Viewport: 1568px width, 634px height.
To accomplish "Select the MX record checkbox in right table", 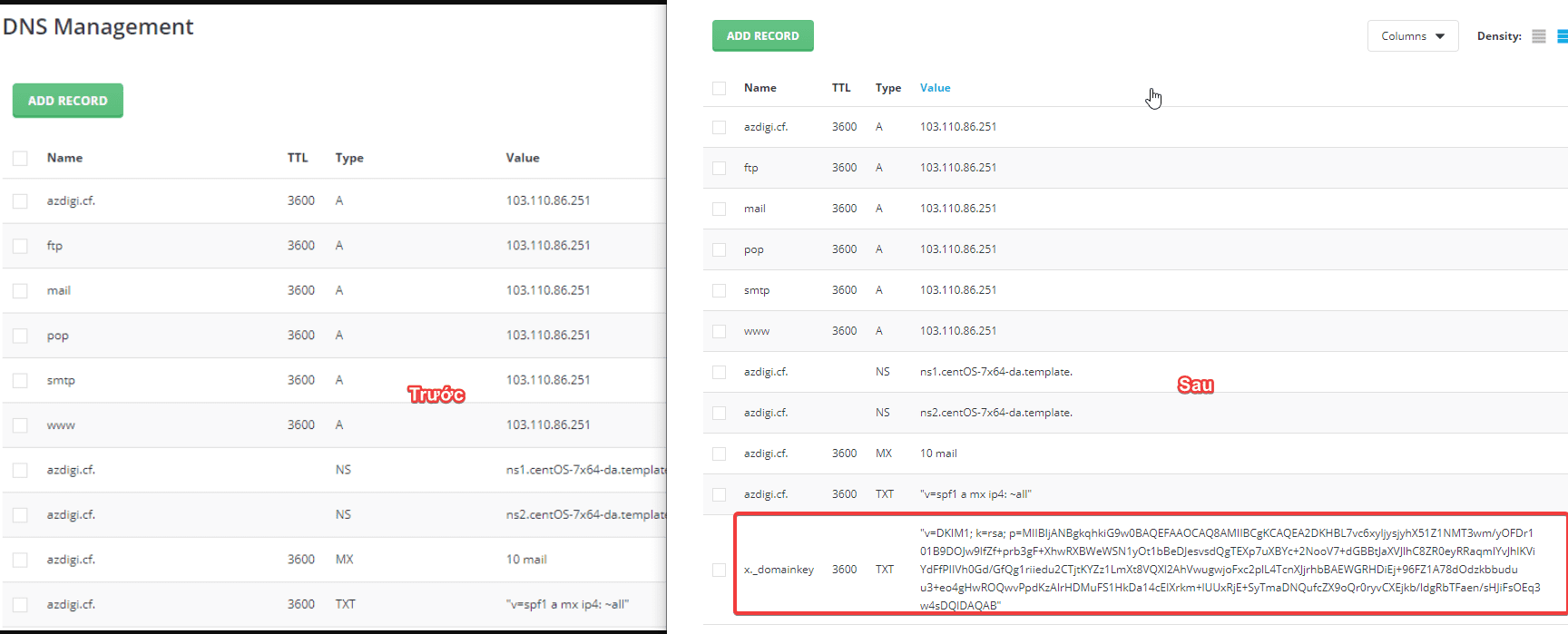I will [x=719, y=454].
